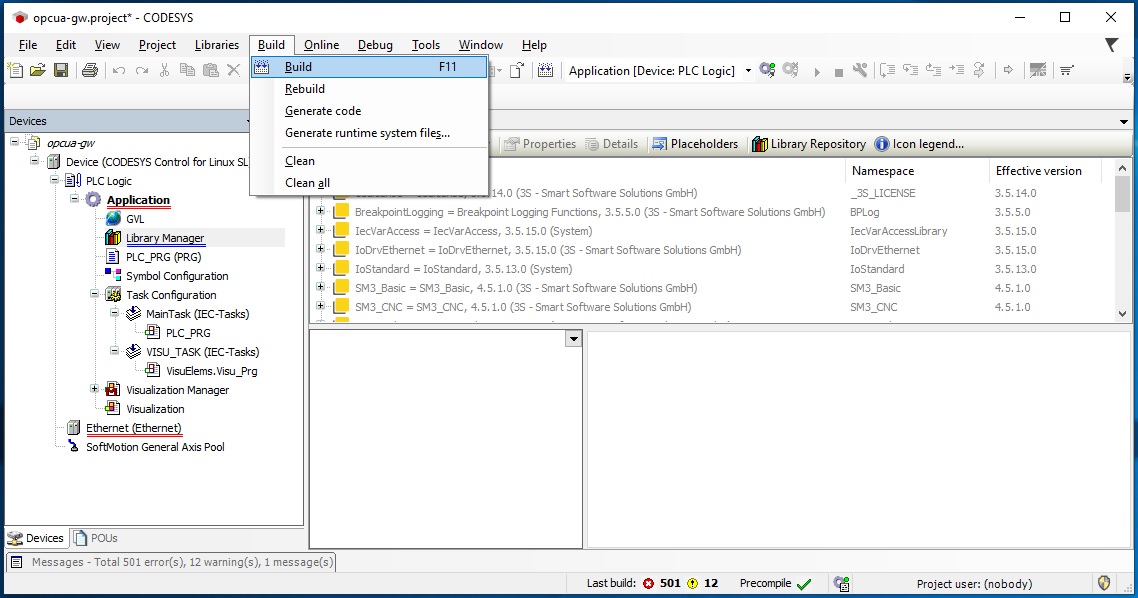Open Placeholders in Library Manager
The image size is (1138, 598).
click(x=695, y=144)
